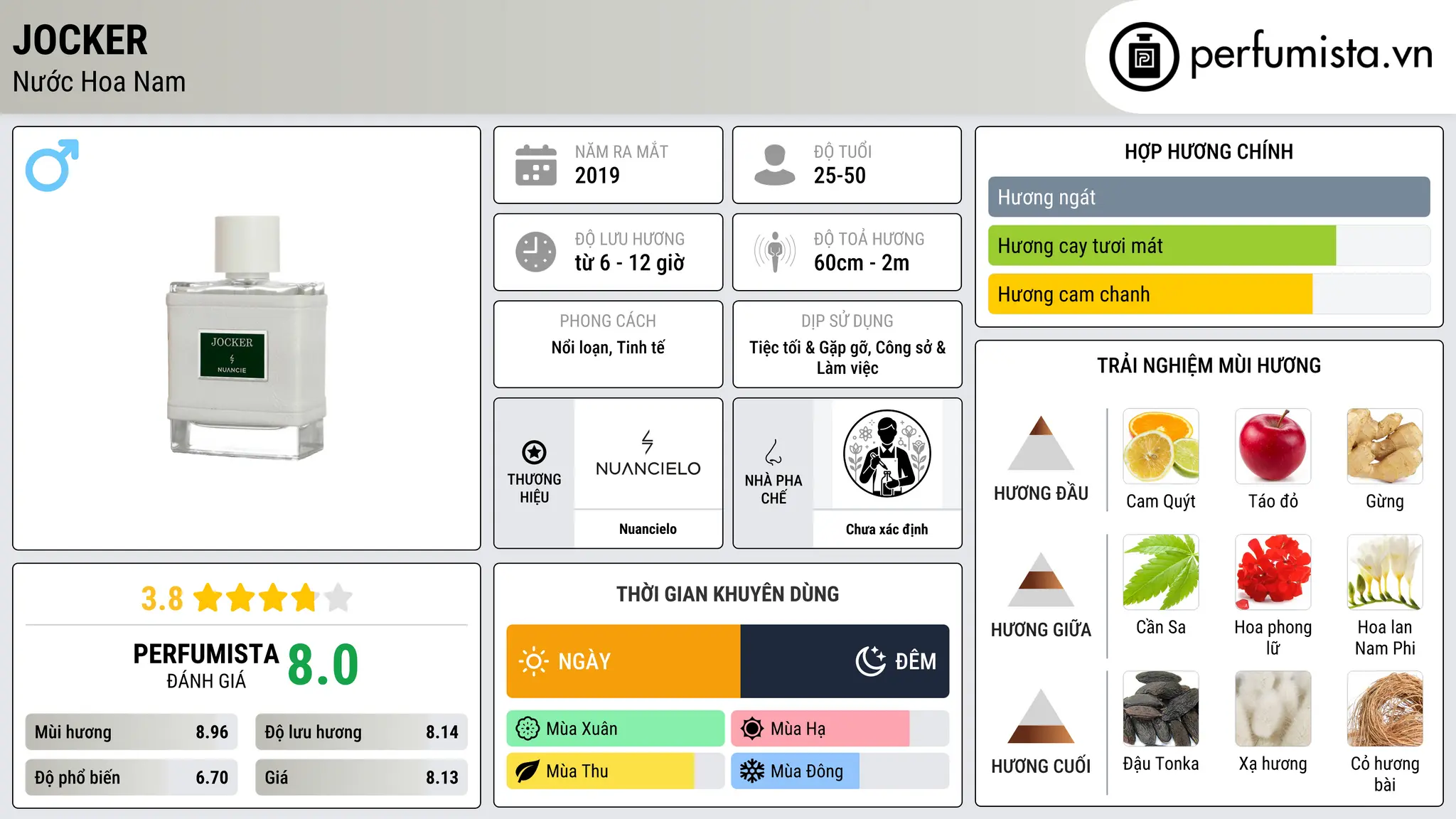Click the Nuancielo brand logo
This screenshot has height=819, width=1456.
tap(648, 454)
